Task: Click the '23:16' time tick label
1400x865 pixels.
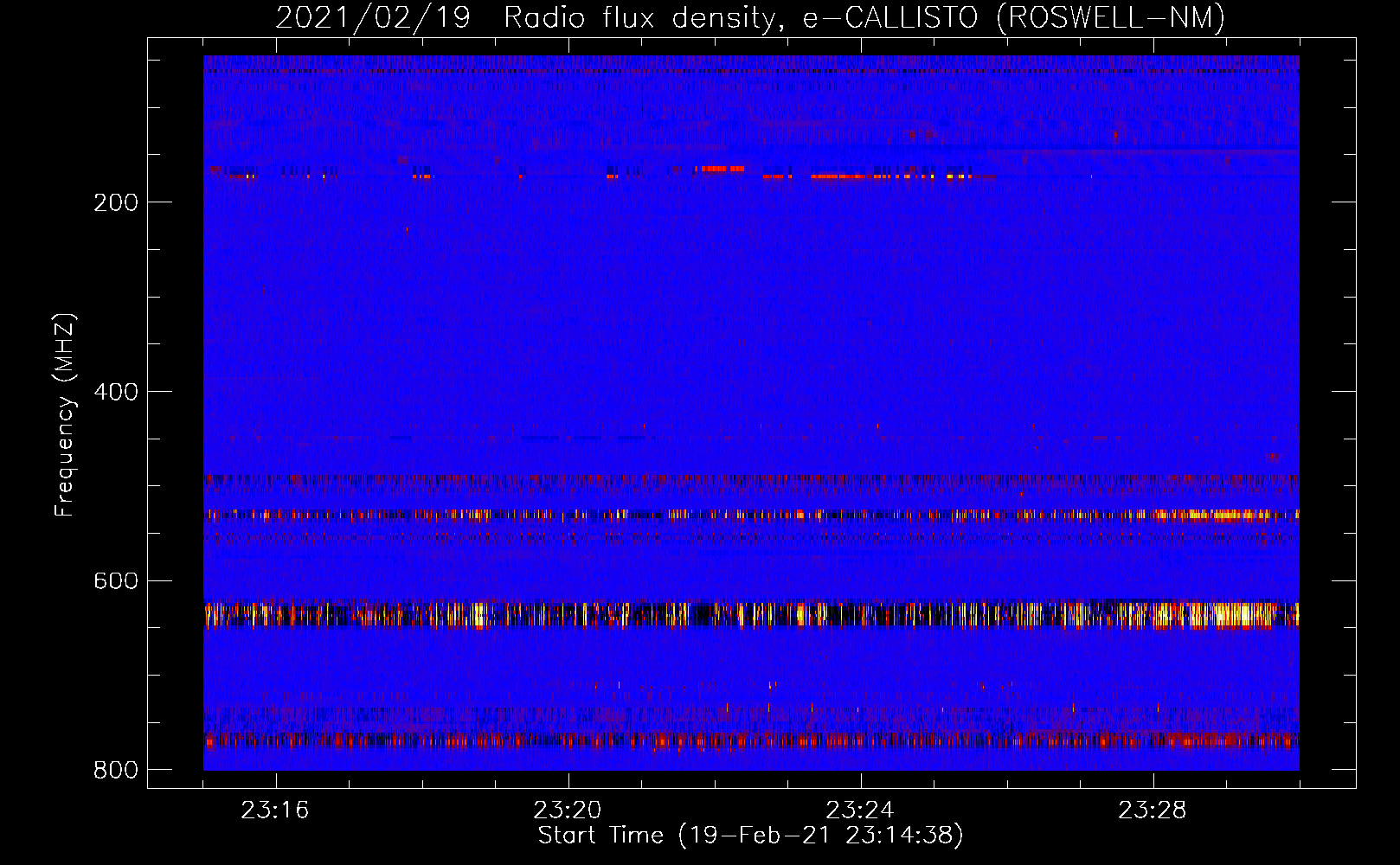Action: coord(275,811)
